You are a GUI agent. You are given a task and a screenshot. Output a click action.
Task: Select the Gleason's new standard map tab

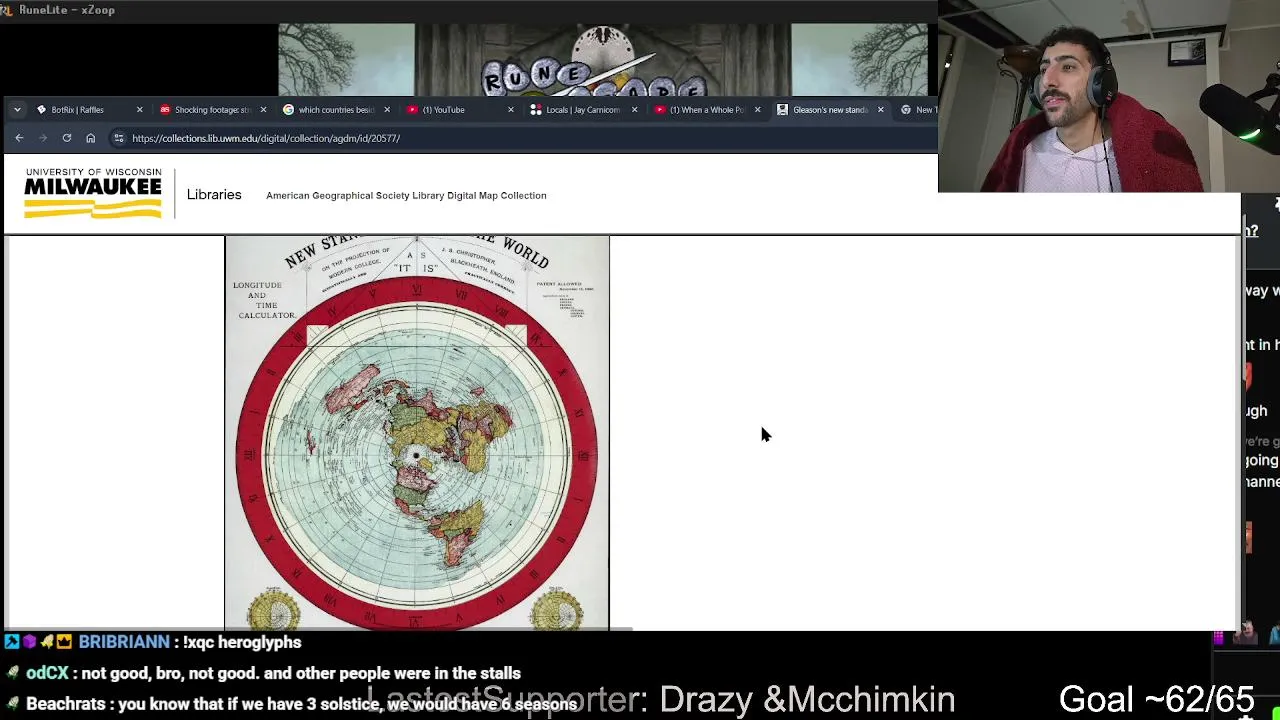coord(831,110)
